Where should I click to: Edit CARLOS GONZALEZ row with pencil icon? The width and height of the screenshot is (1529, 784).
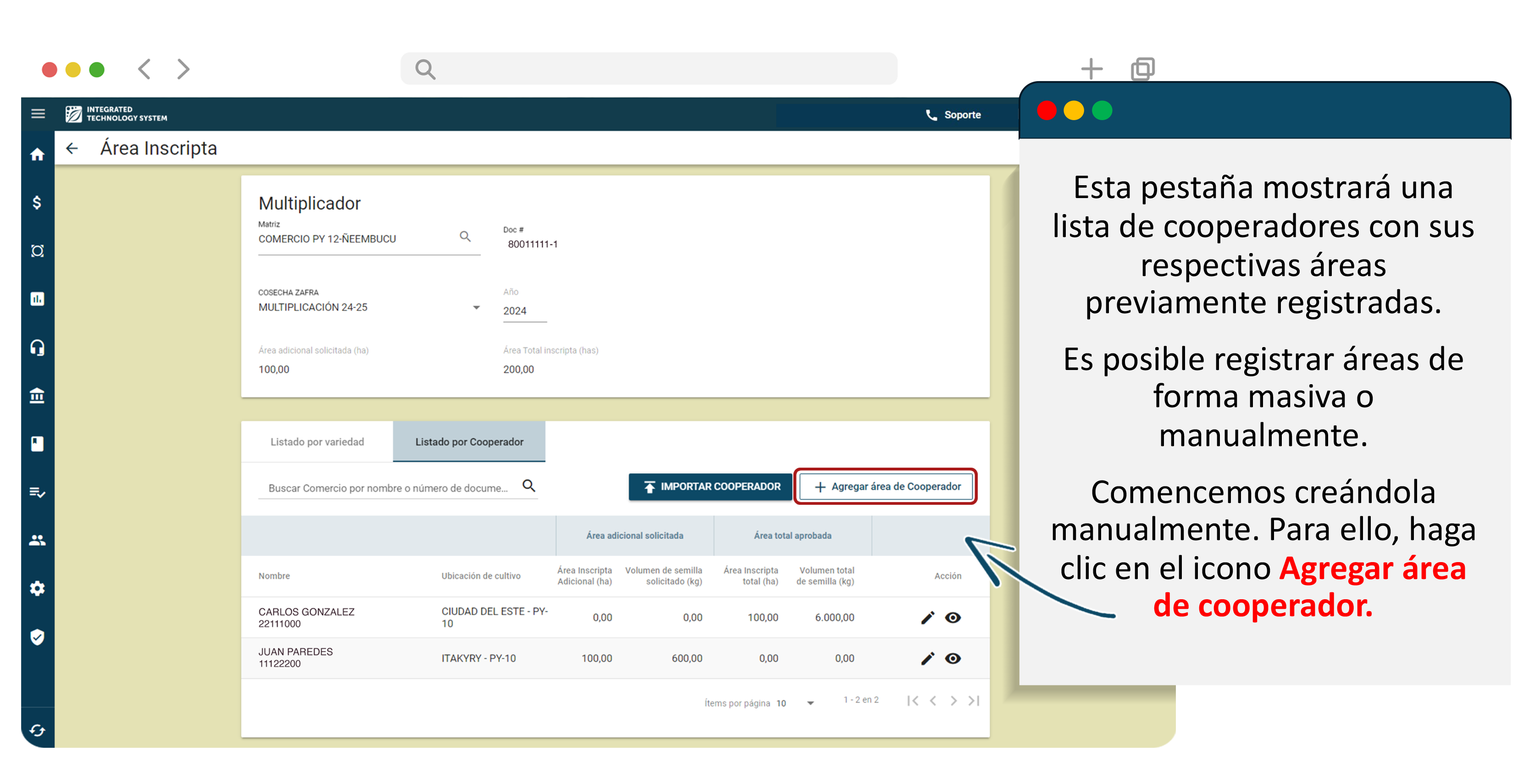(927, 618)
